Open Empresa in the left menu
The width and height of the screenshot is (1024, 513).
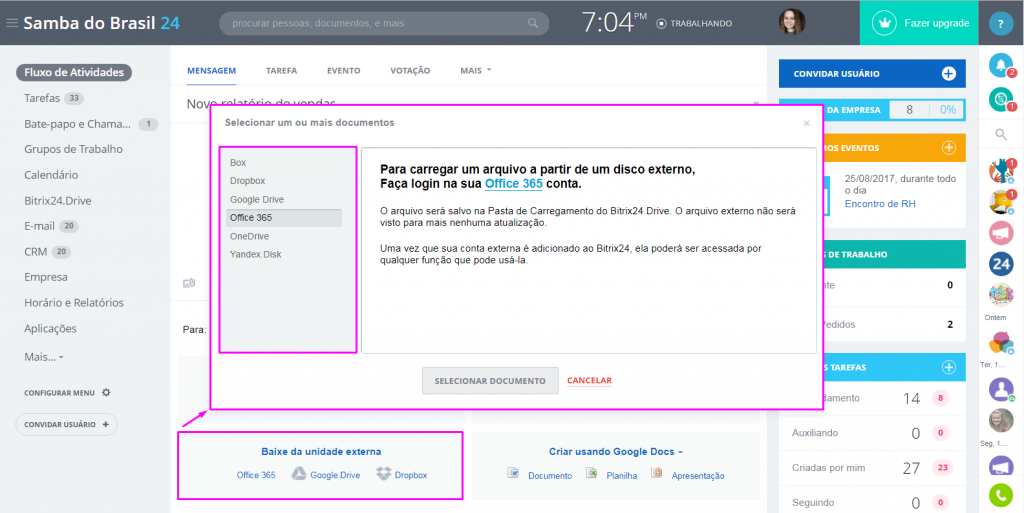(46, 277)
